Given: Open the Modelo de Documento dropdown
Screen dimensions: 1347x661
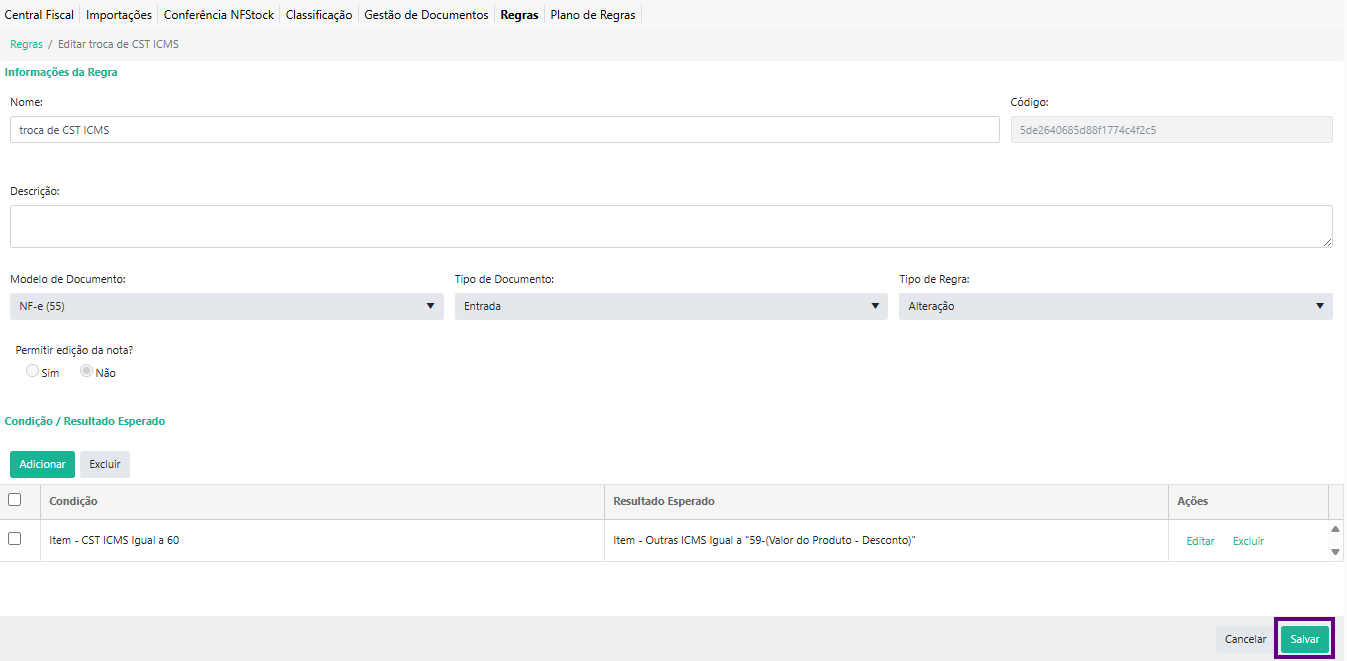Looking at the screenshot, I should click(226, 306).
